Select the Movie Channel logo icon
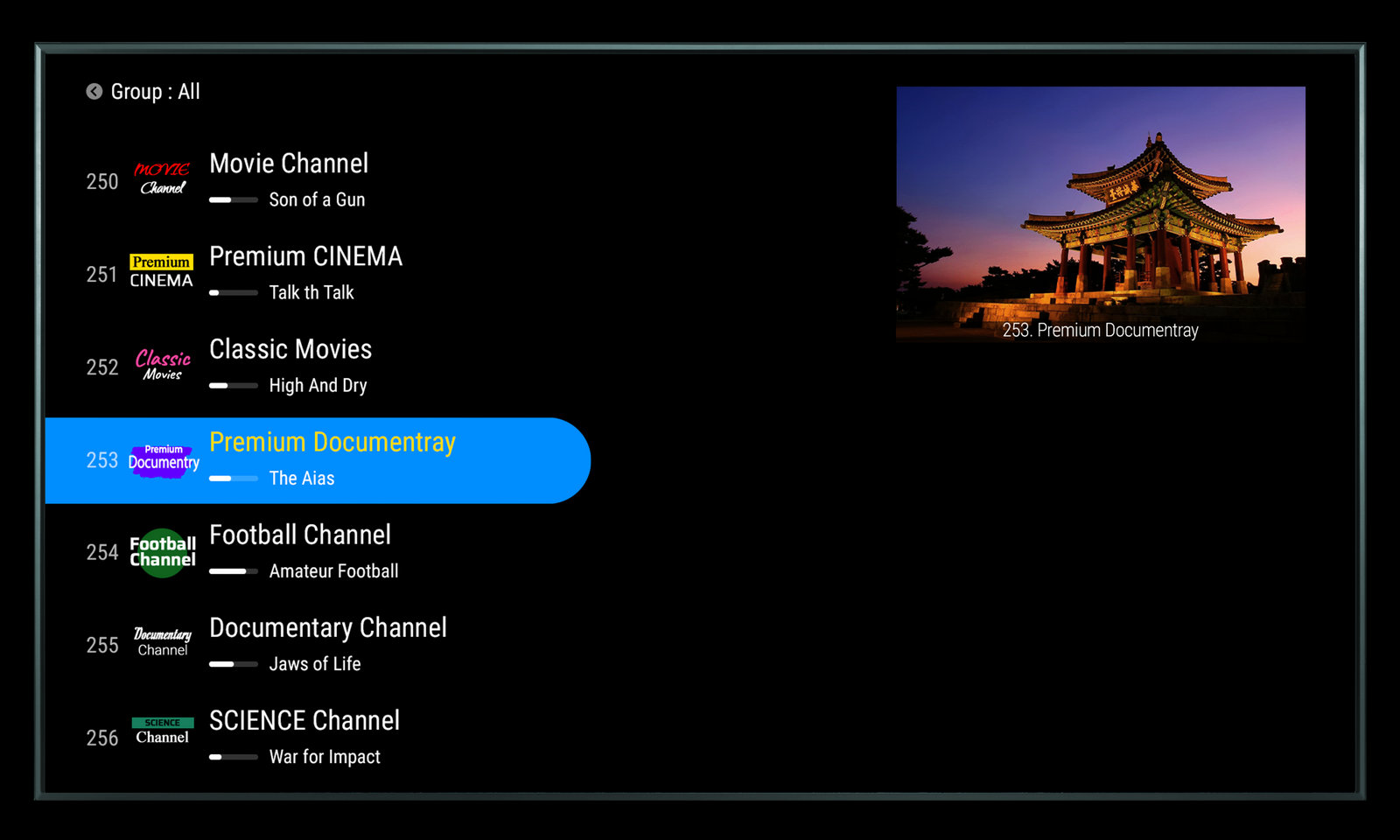Viewport: 1400px width, 840px height. 162,178
